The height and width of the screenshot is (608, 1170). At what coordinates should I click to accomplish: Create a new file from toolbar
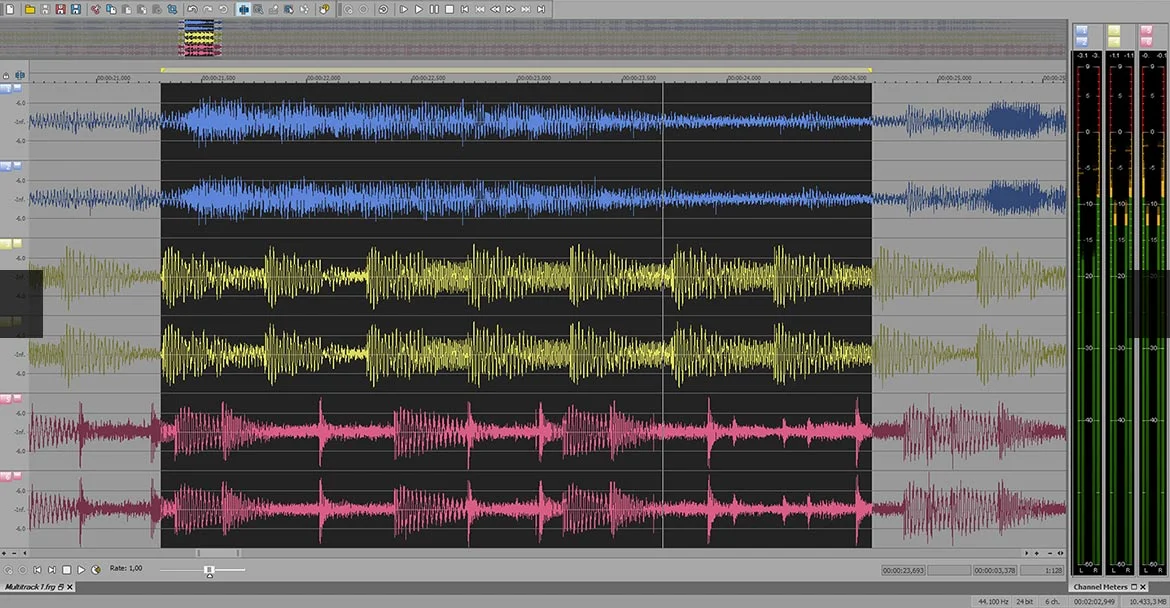coord(10,10)
